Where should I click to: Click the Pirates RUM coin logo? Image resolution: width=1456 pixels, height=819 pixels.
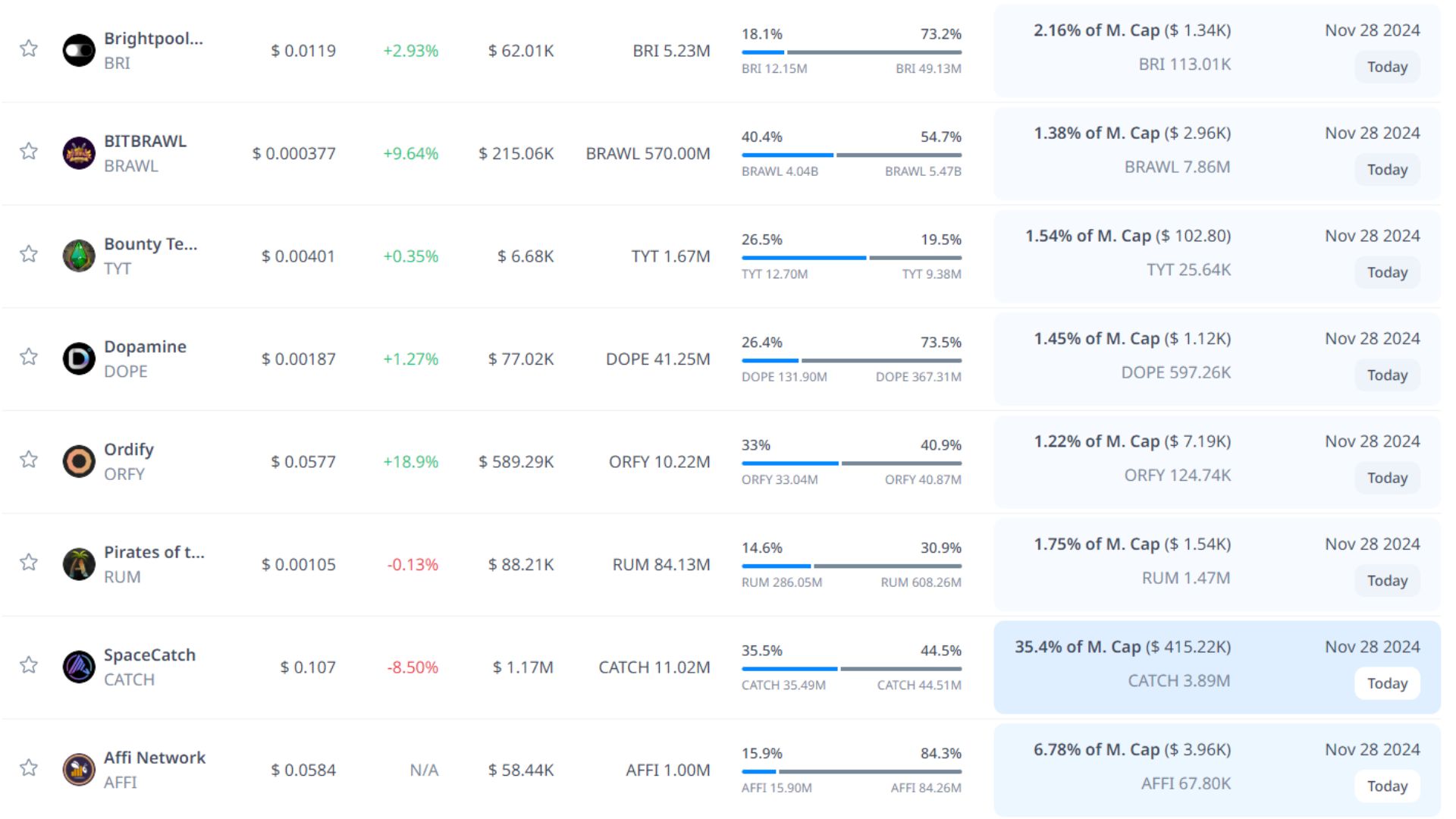[79, 564]
